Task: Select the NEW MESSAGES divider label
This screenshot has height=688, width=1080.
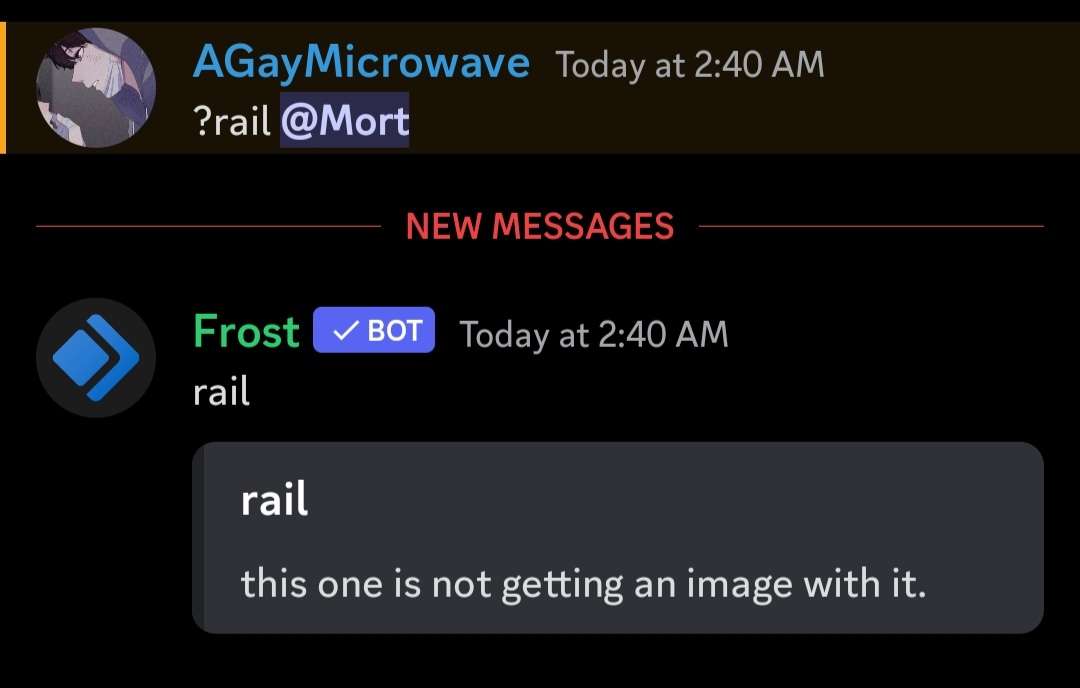Action: (539, 226)
